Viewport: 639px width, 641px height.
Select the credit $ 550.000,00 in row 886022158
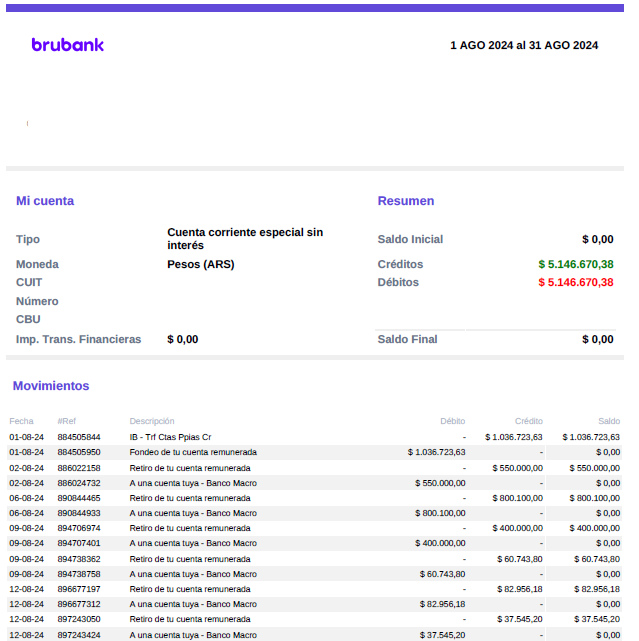tap(518, 468)
